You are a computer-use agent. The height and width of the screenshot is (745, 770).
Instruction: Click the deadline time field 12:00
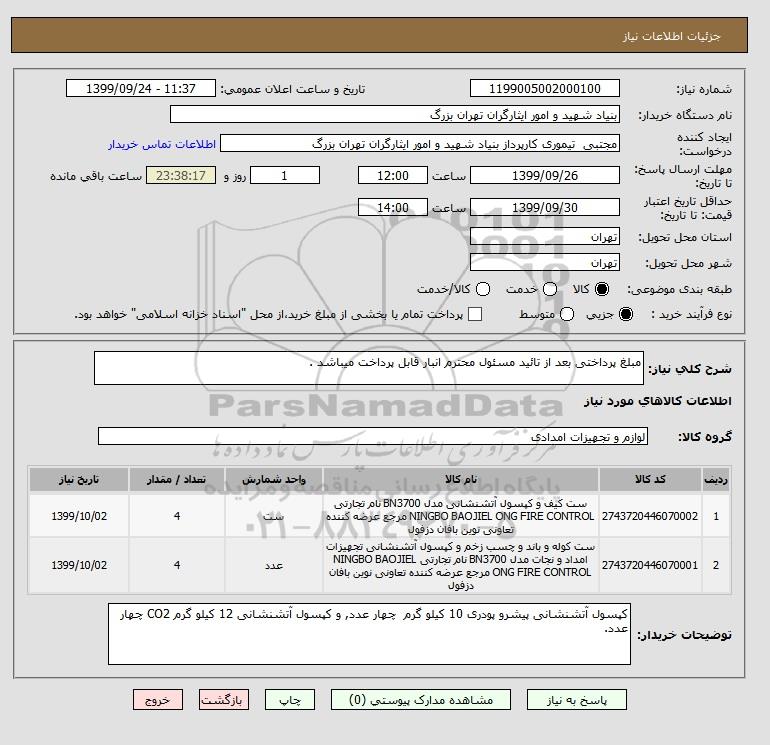pos(393,175)
